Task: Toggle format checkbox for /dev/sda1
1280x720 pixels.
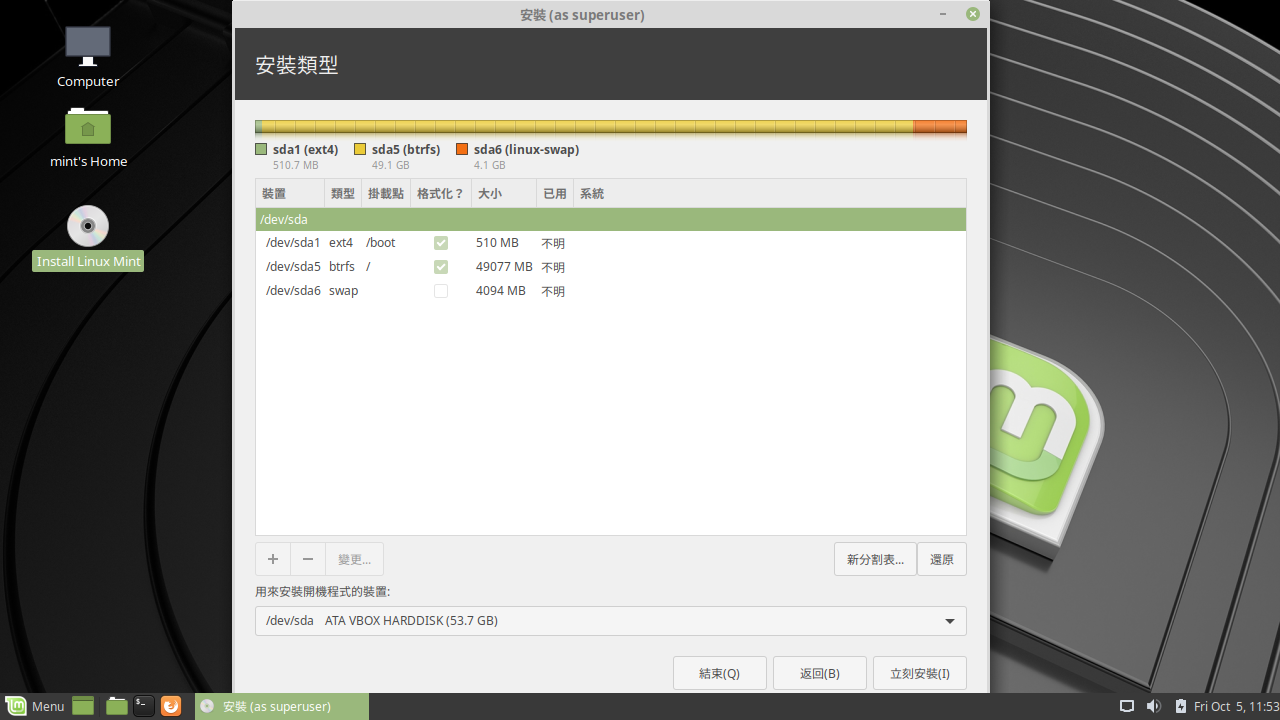Action: click(441, 243)
